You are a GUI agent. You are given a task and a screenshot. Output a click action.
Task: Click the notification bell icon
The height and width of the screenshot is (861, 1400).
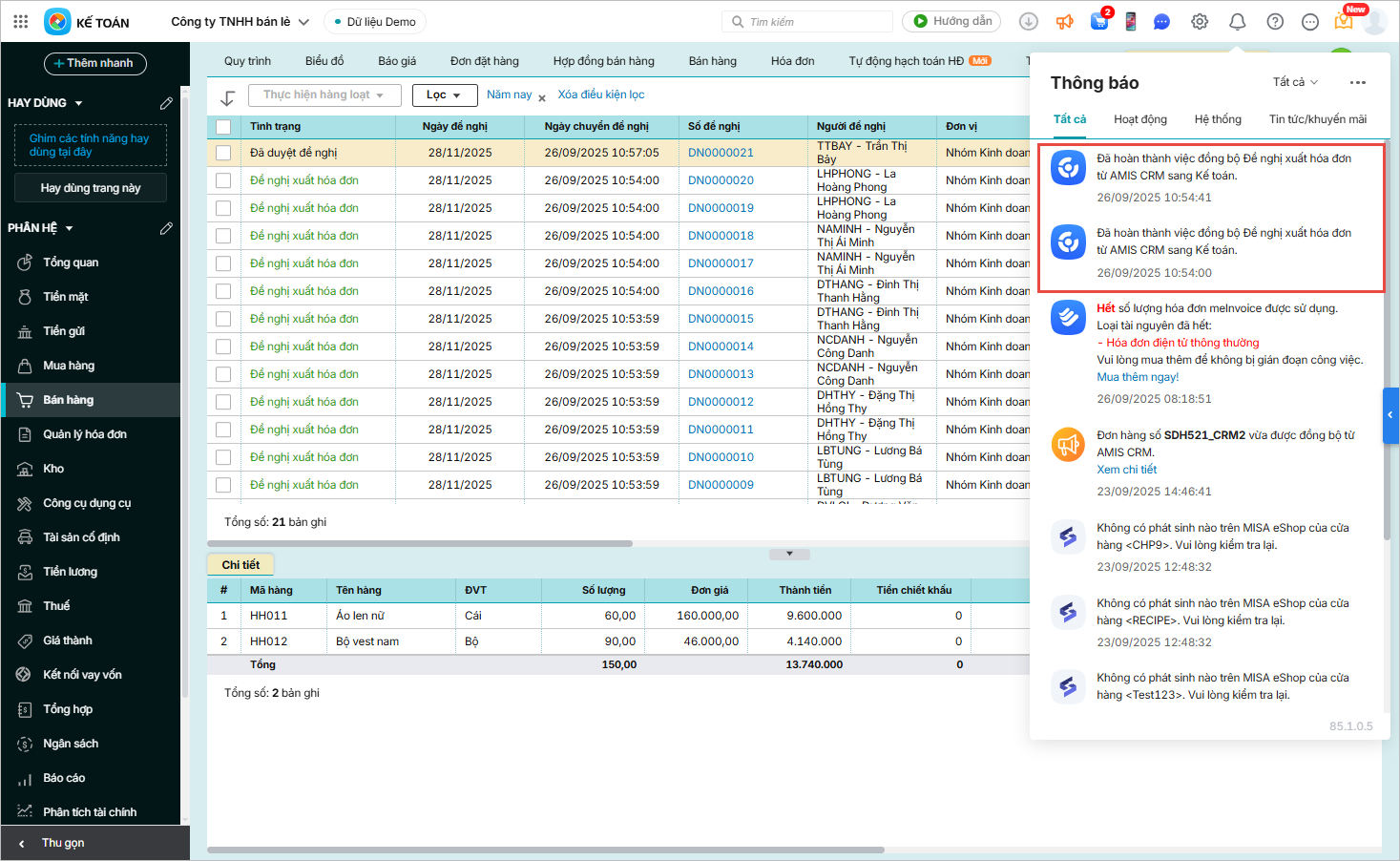tap(1237, 22)
